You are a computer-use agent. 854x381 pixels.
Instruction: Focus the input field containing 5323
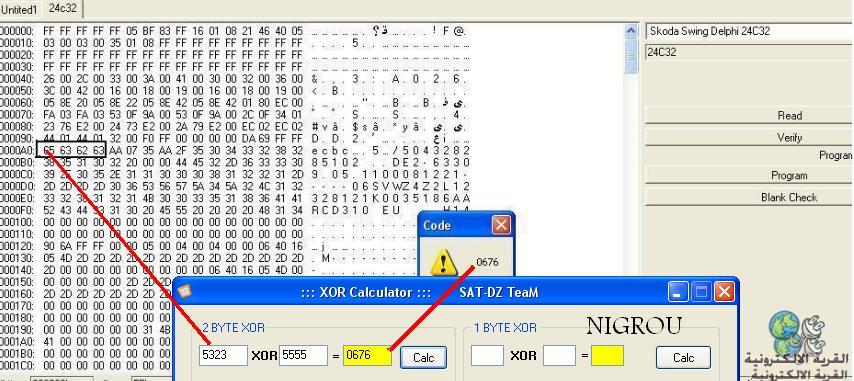point(223,355)
